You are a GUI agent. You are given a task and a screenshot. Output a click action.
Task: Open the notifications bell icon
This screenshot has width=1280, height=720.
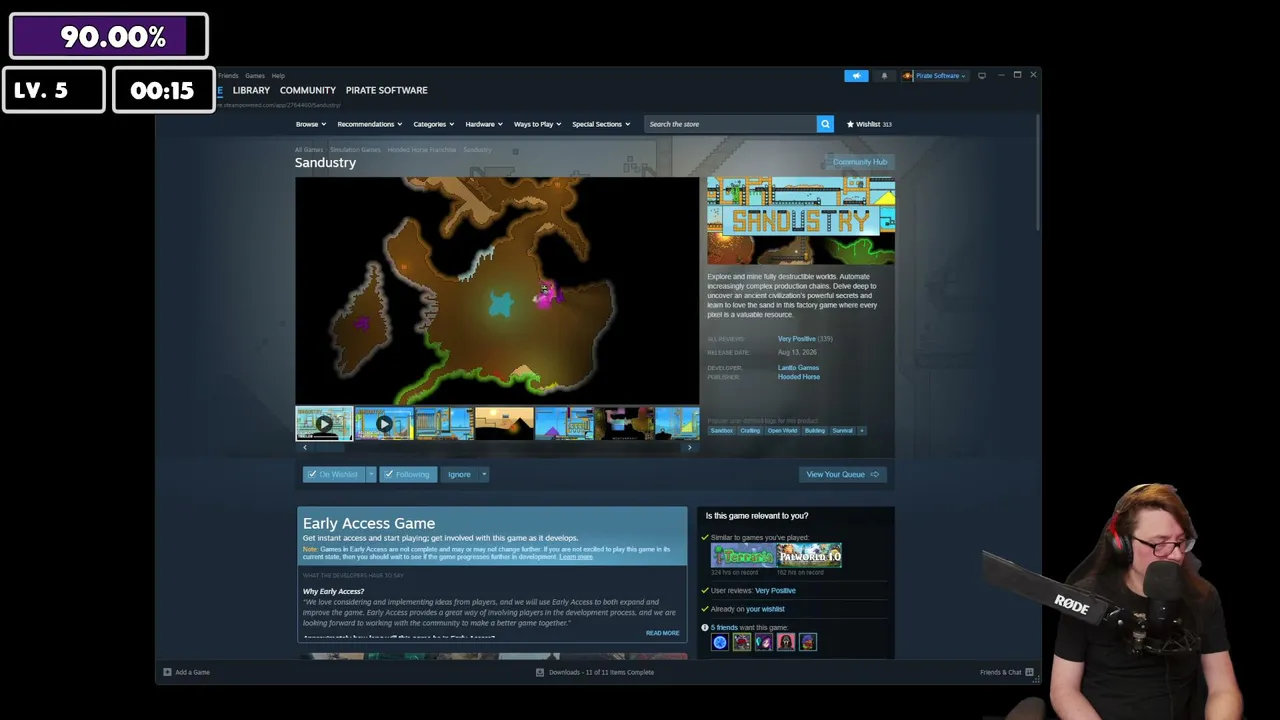(x=884, y=76)
